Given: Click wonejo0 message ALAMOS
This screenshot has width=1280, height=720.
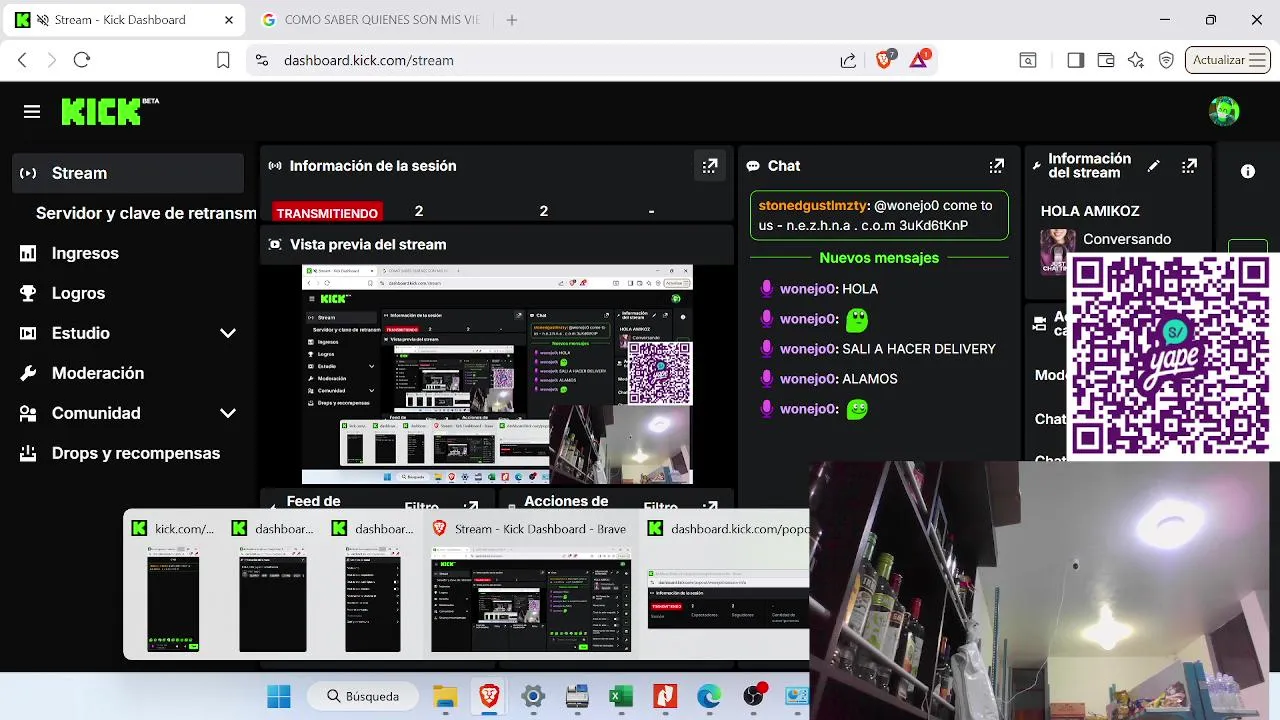Looking at the screenshot, I should [829, 379].
